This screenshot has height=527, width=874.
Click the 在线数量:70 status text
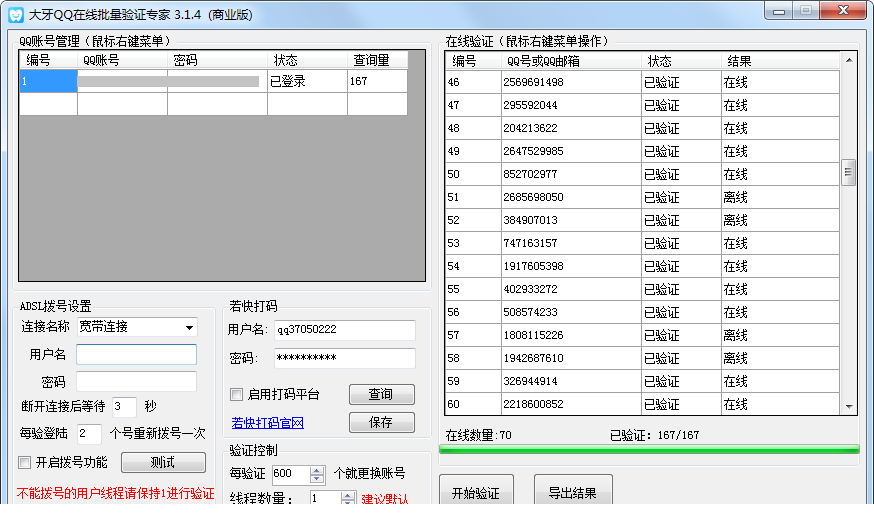(478, 435)
